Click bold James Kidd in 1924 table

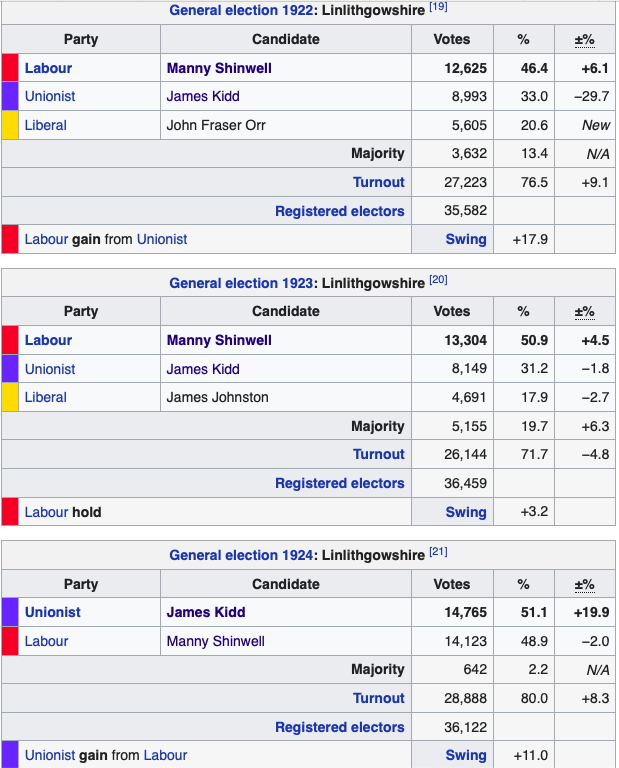pos(206,612)
